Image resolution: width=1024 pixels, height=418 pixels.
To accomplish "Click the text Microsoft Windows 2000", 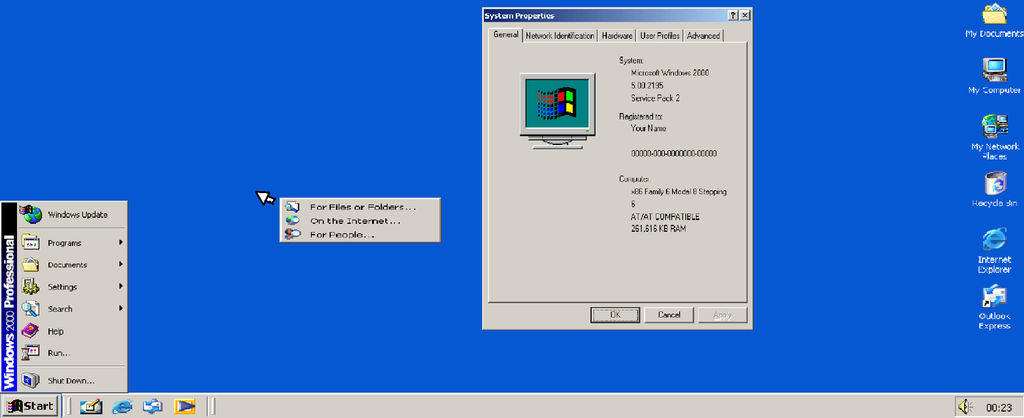I will coord(669,73).
